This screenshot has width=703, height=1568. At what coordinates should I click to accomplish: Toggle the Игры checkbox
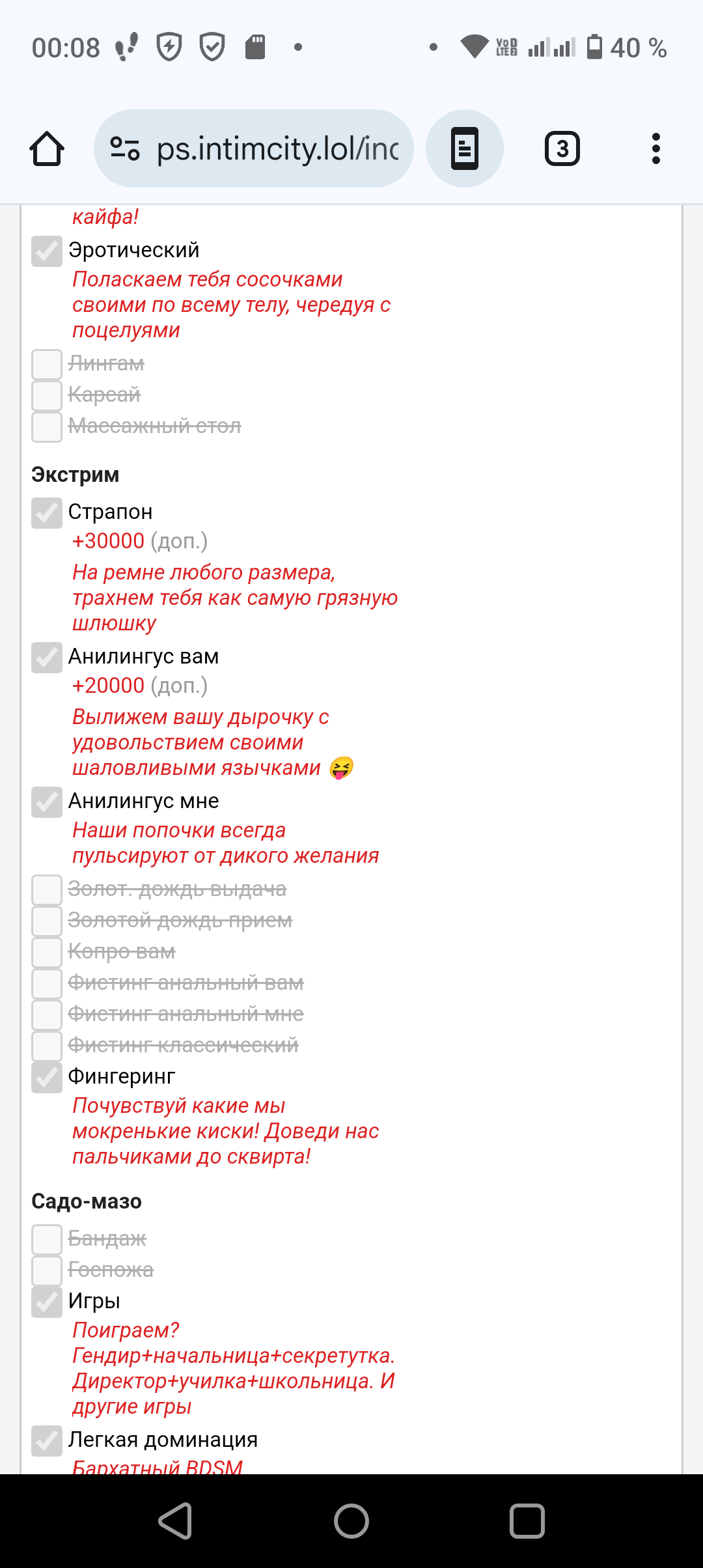click(x=47, y=1302)
